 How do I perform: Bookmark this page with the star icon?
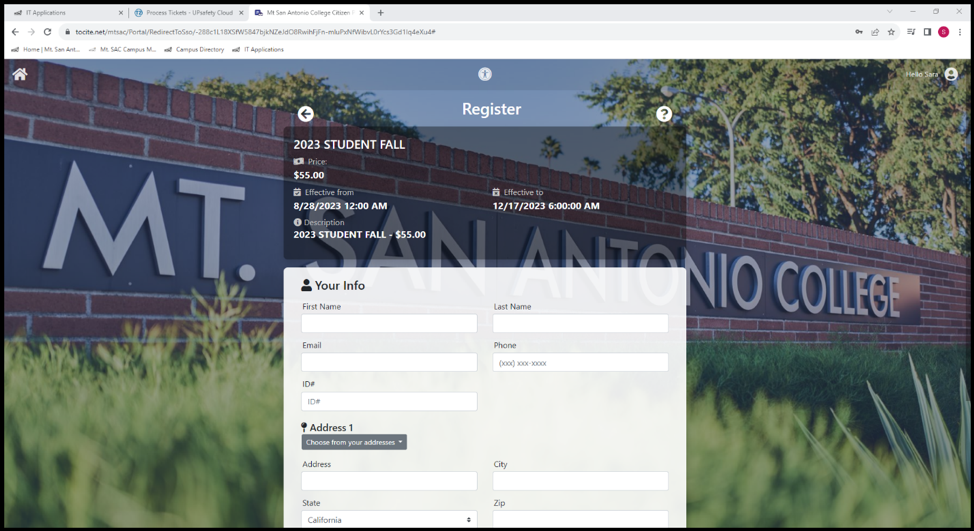891,32
